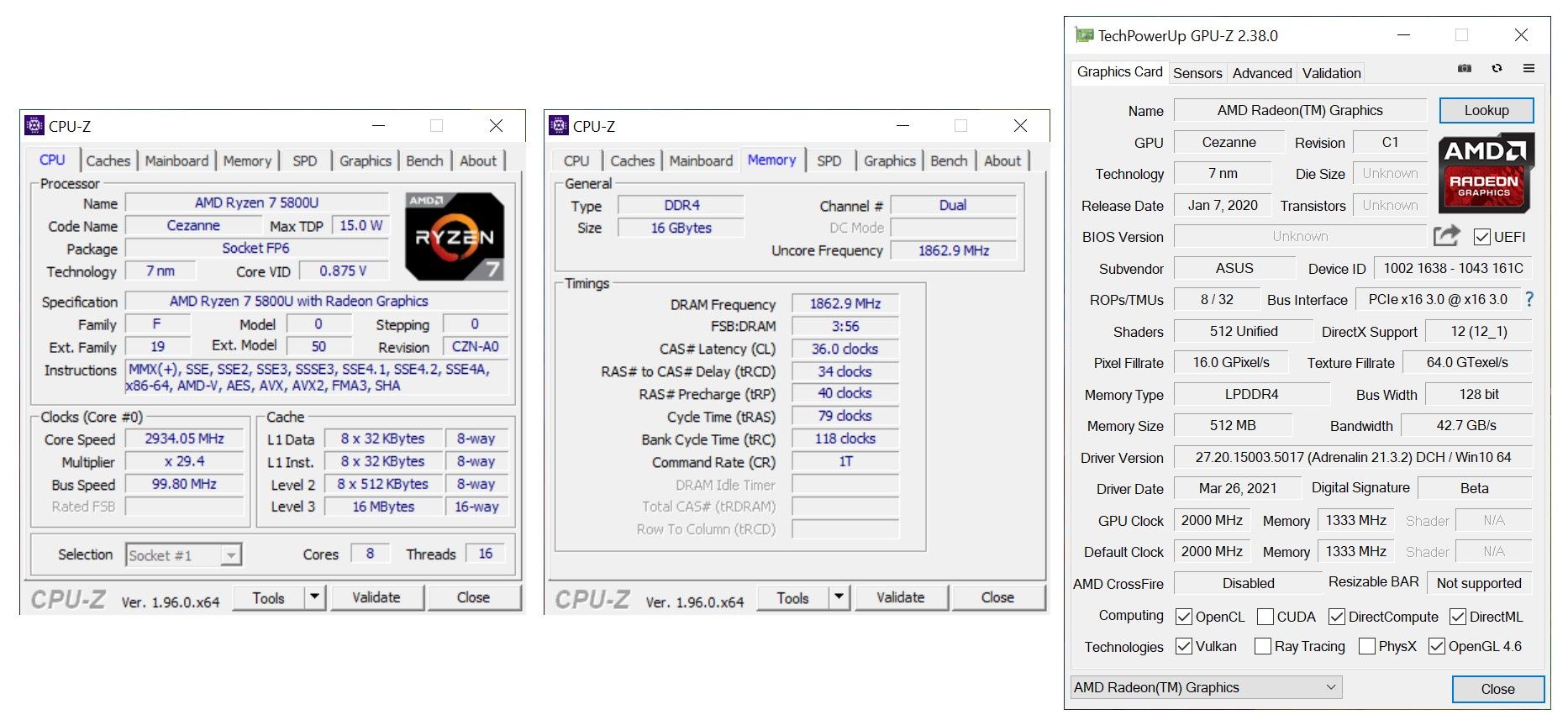Toggle the CUDA checkbox
Image resolution: width=1568 pixels, height=720 pixels.
[x=1265, y=617]
